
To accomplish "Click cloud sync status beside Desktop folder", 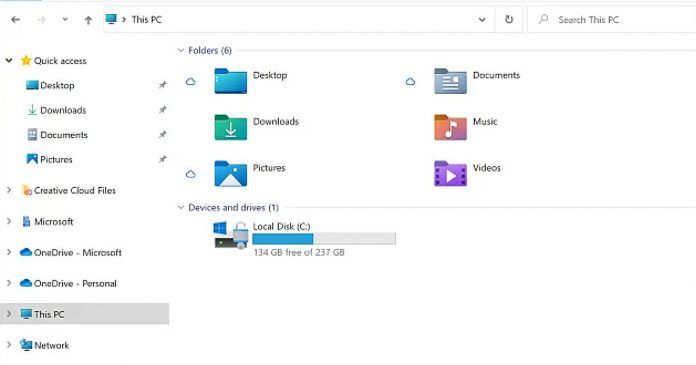I will click(190, 82).
